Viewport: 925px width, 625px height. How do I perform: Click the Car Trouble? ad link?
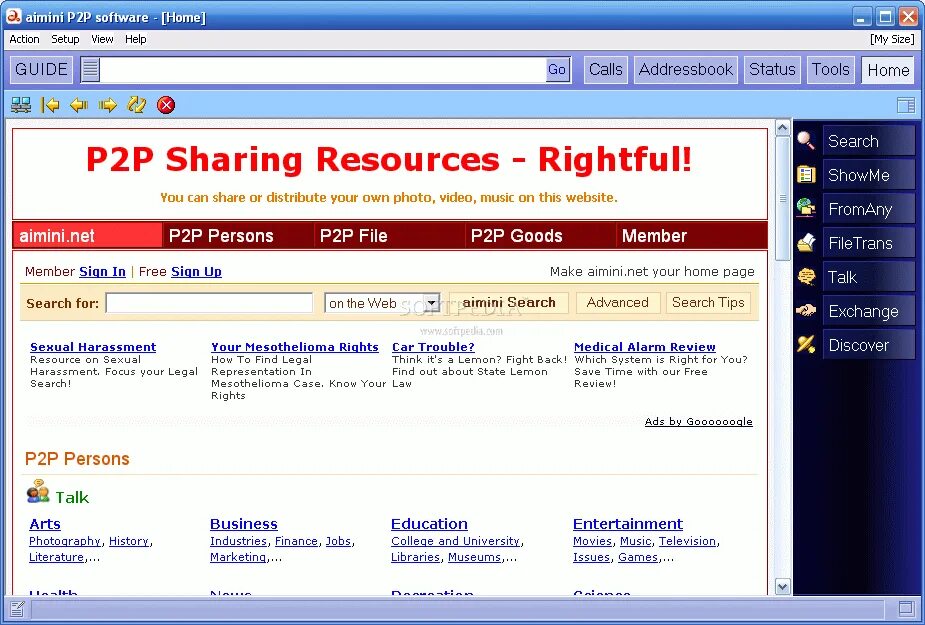[433, 347]
